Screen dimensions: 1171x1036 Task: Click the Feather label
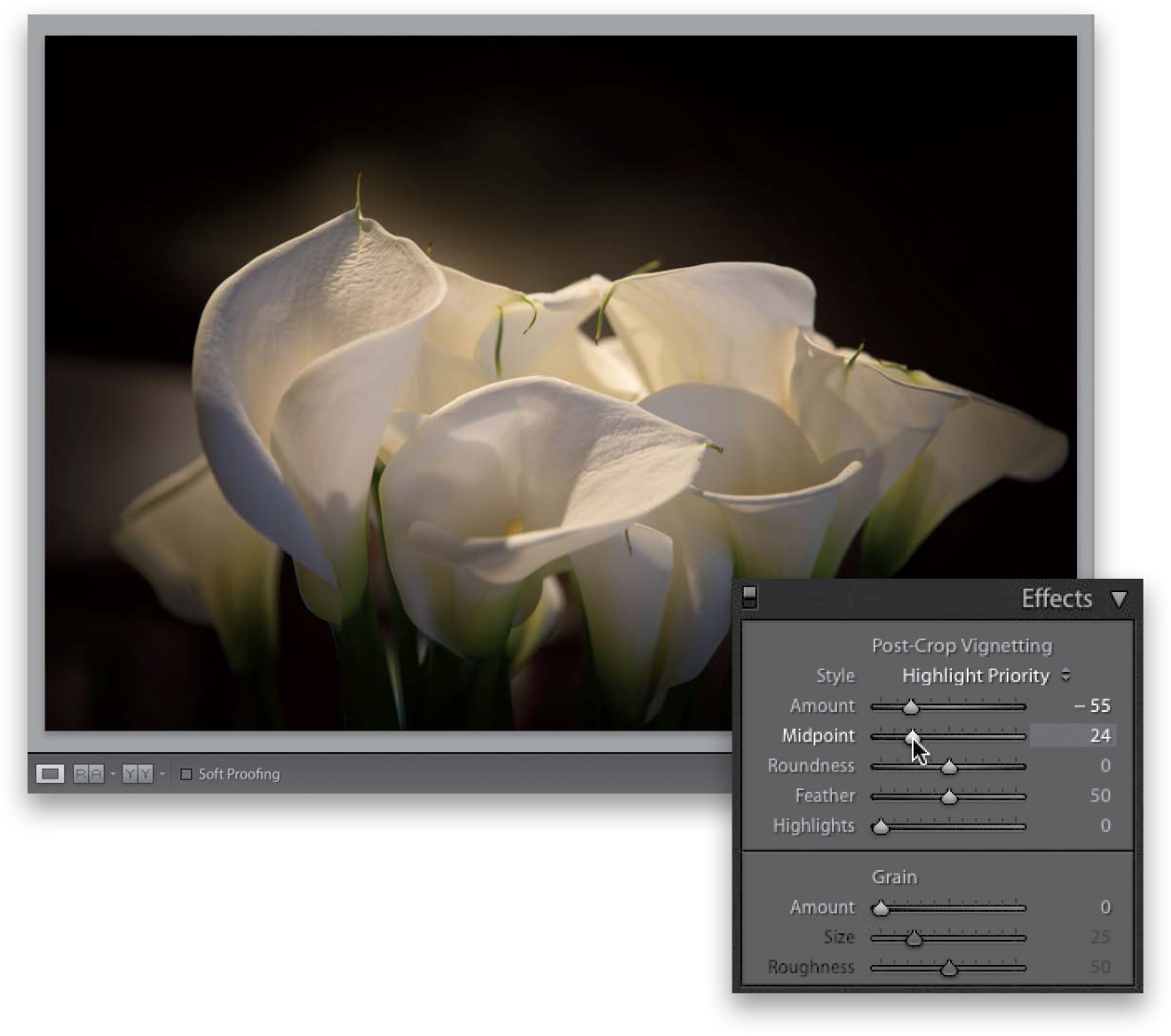(825, 795)
